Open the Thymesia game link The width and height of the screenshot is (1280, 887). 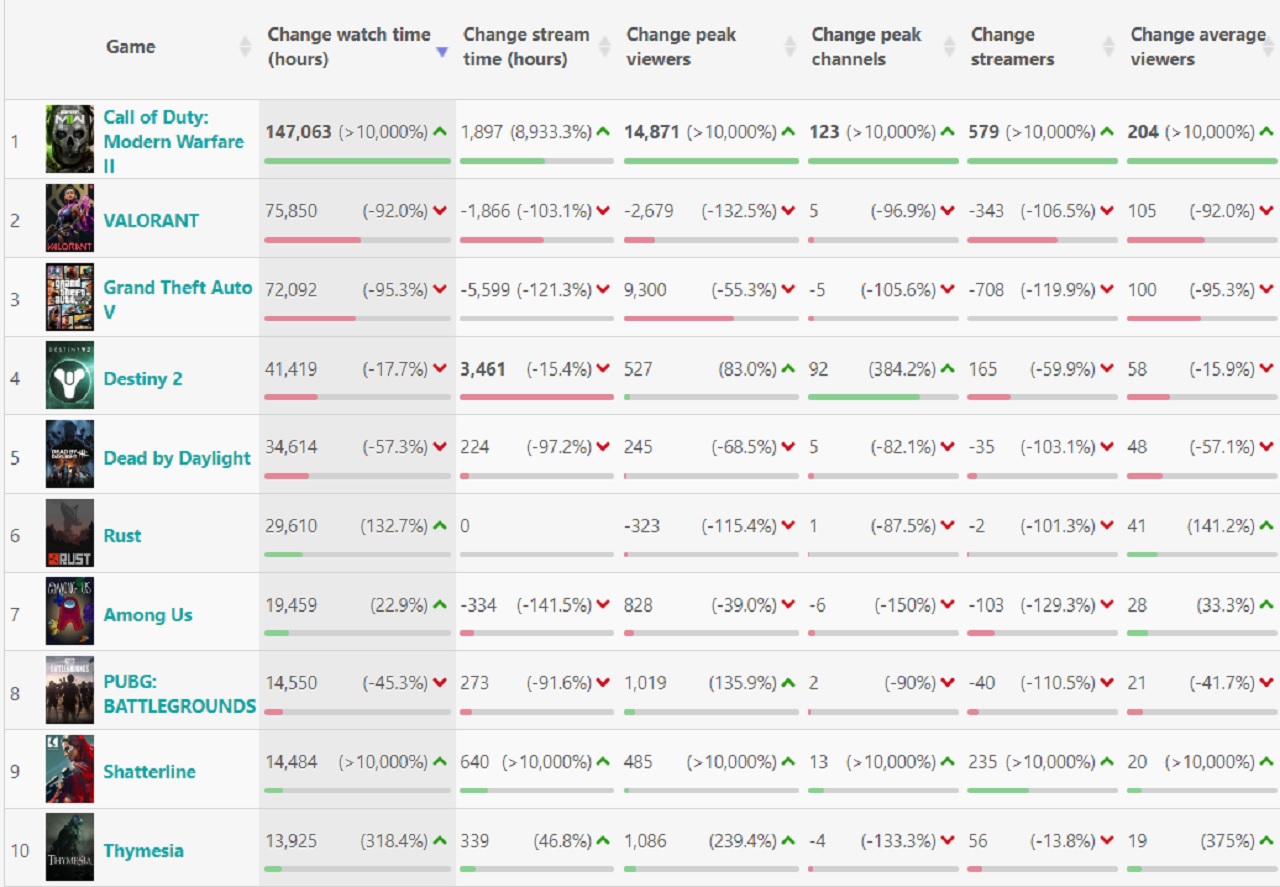144,851
